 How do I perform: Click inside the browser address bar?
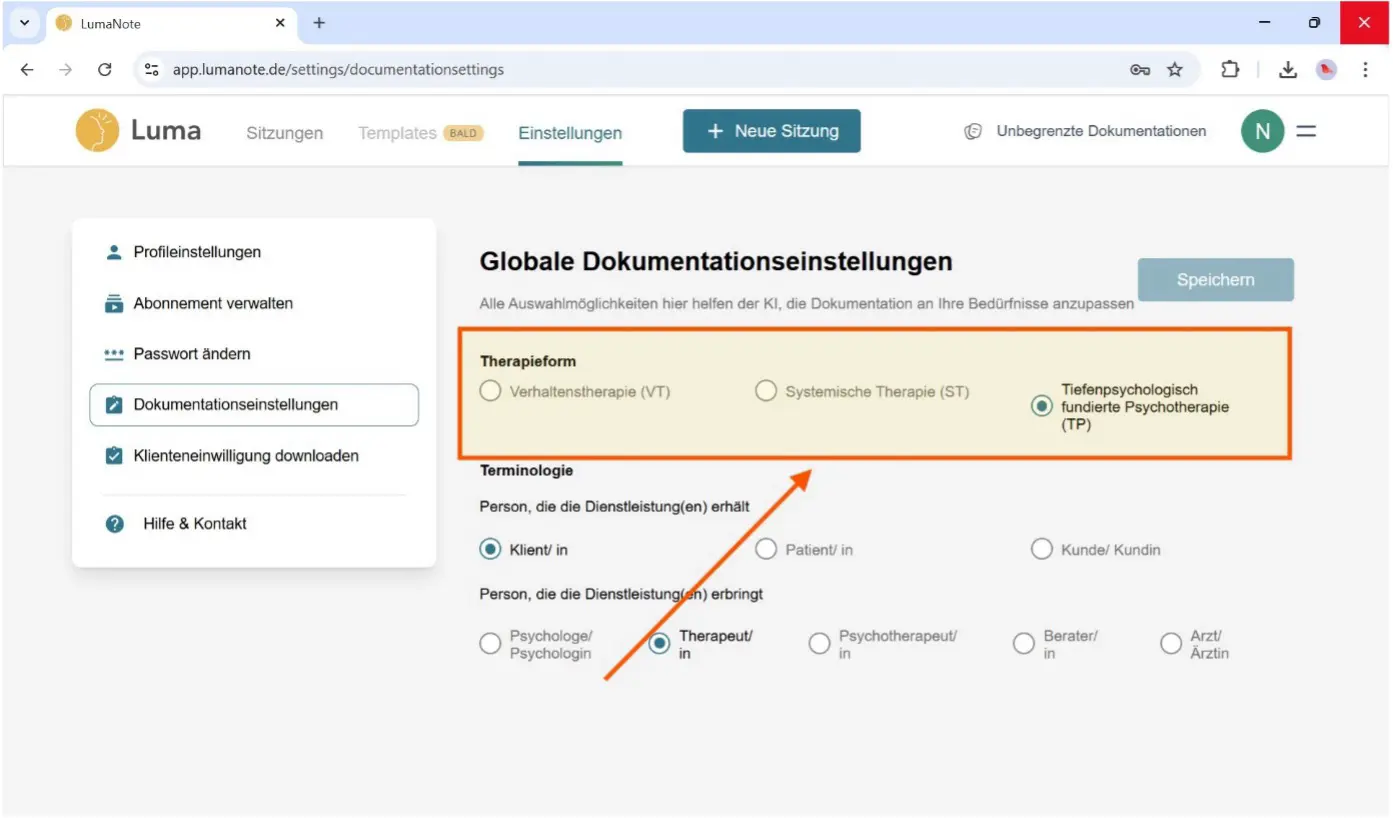coord(600,69)
